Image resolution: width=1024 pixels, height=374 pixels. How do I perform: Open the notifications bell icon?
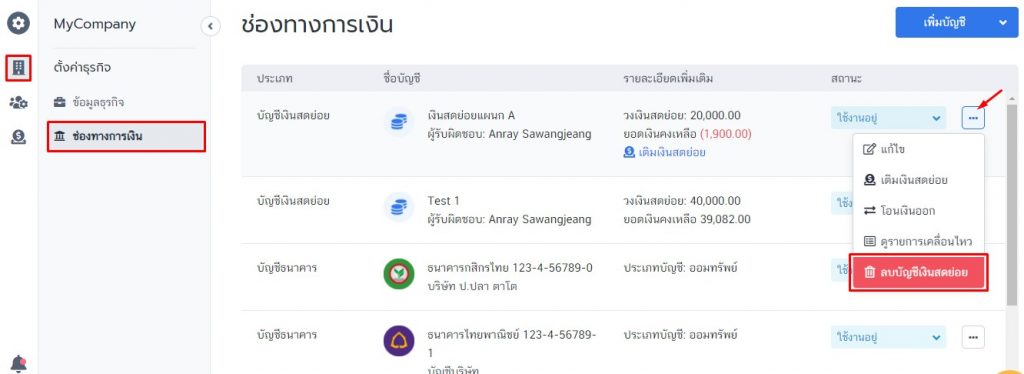point(18,364)
